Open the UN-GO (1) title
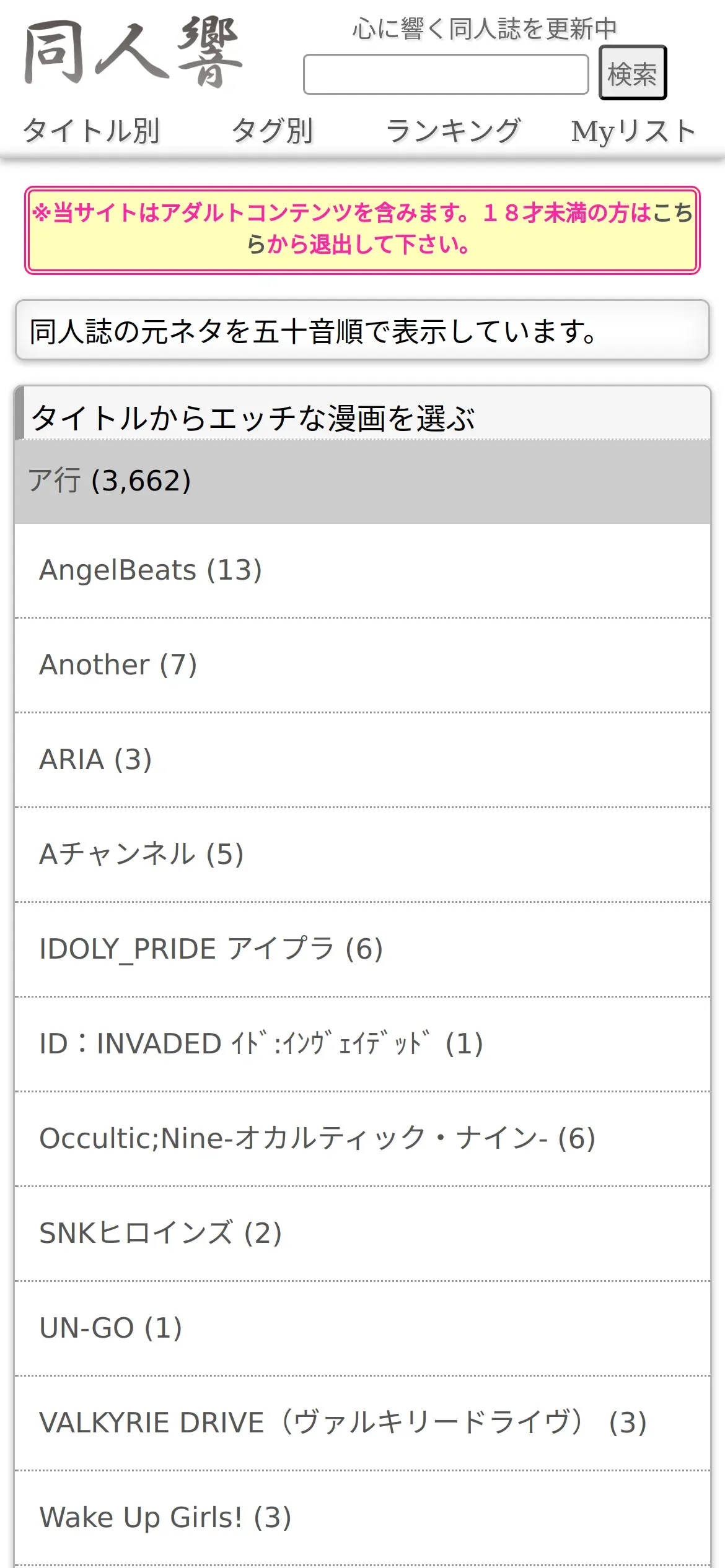The width and height of the screenshot is (725, 1568). click(x=110, y=1328)
